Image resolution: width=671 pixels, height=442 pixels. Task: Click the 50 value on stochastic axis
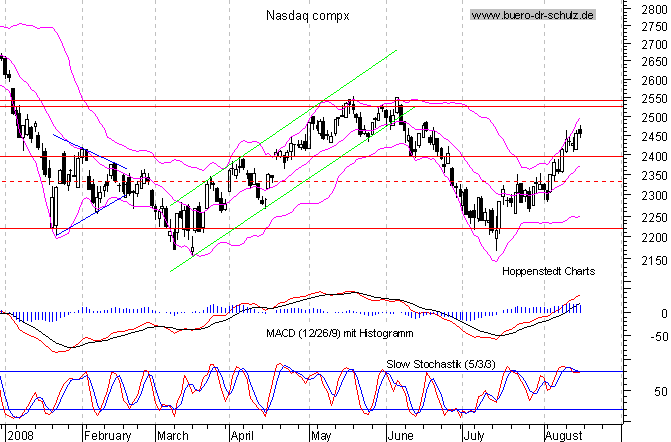pos(654,391)
